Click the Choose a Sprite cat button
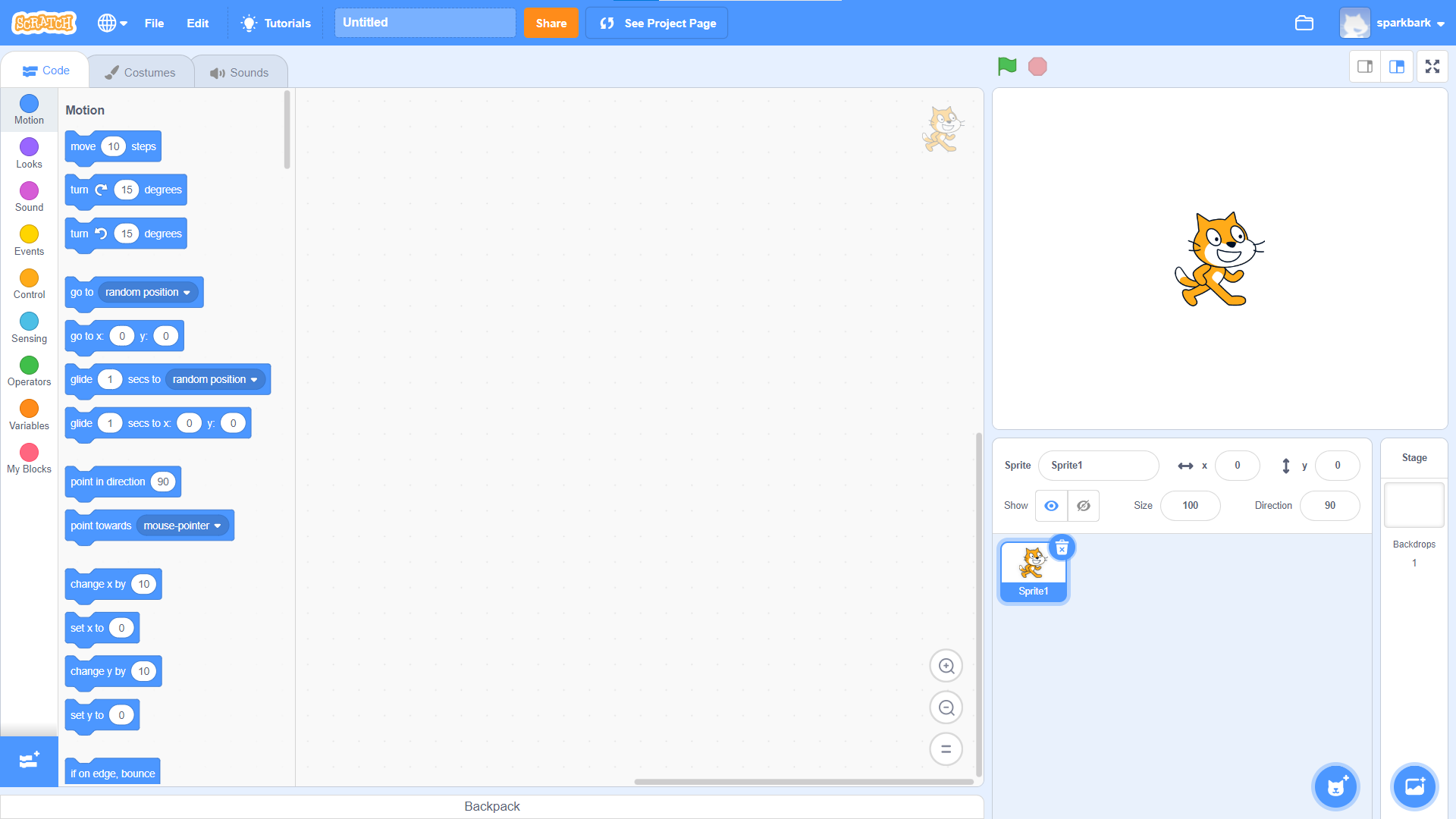1456x819 pixels. [1335, 786]
